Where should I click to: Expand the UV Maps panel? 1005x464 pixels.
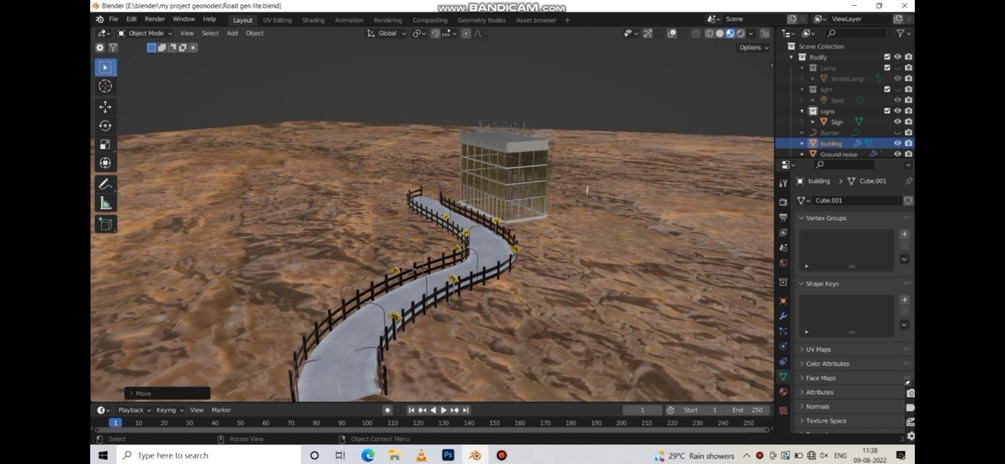pos(854,349)
